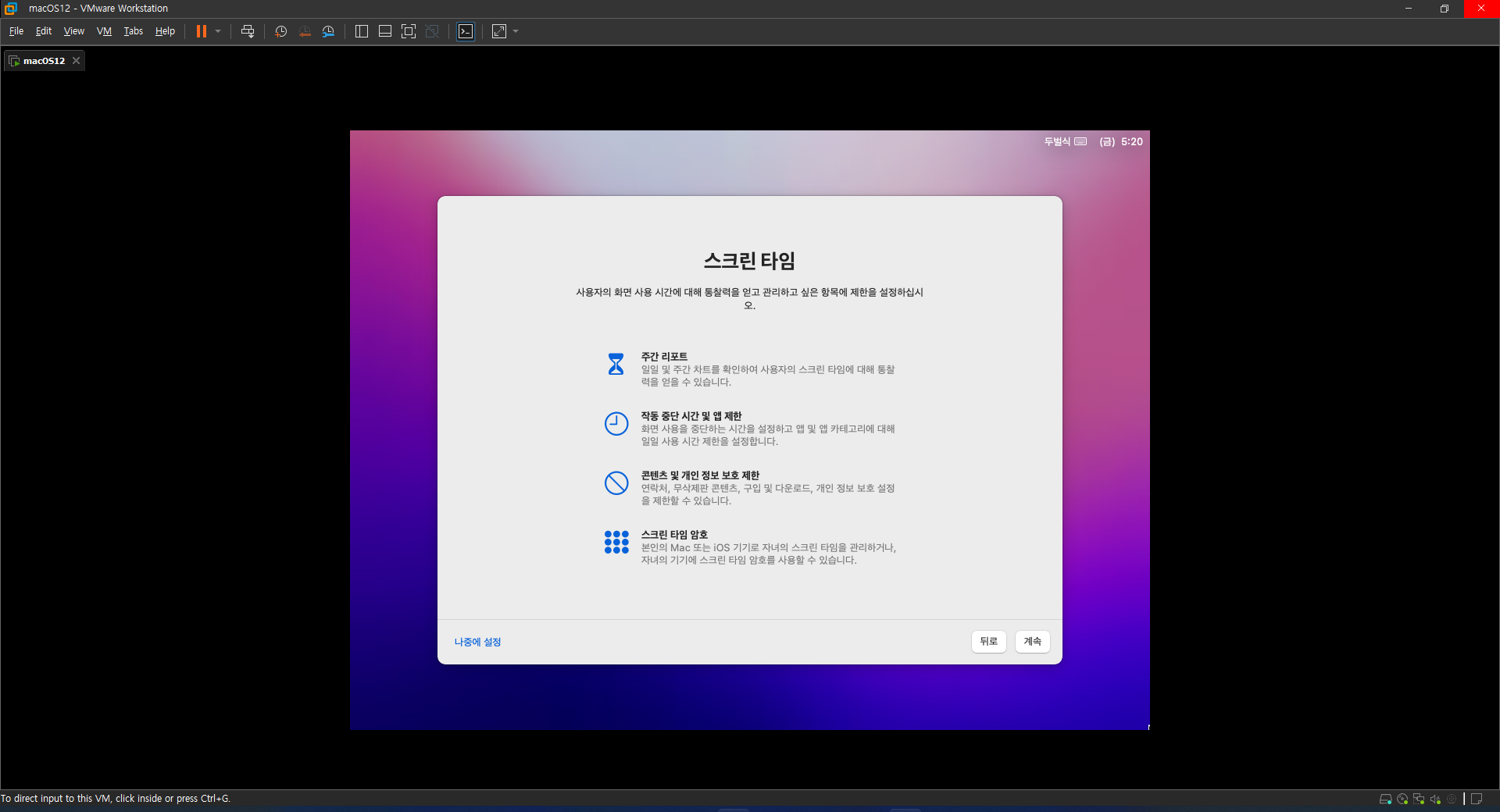Screen dimensions: 1500x812
Task: Click the 스크린 타임 title
Action: [750, 261]
